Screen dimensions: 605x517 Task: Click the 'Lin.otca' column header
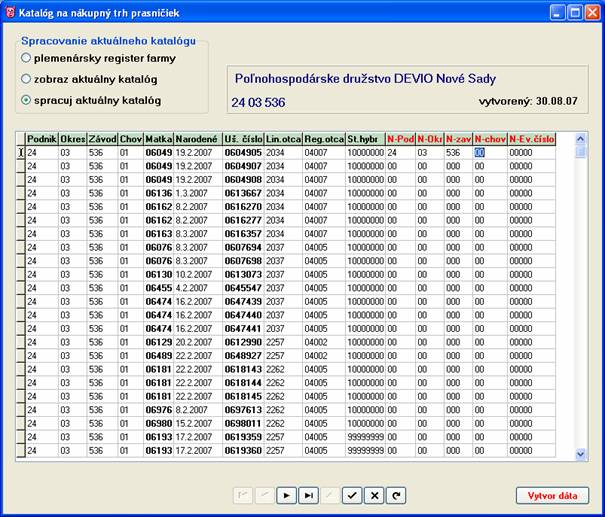pos(284,139)
